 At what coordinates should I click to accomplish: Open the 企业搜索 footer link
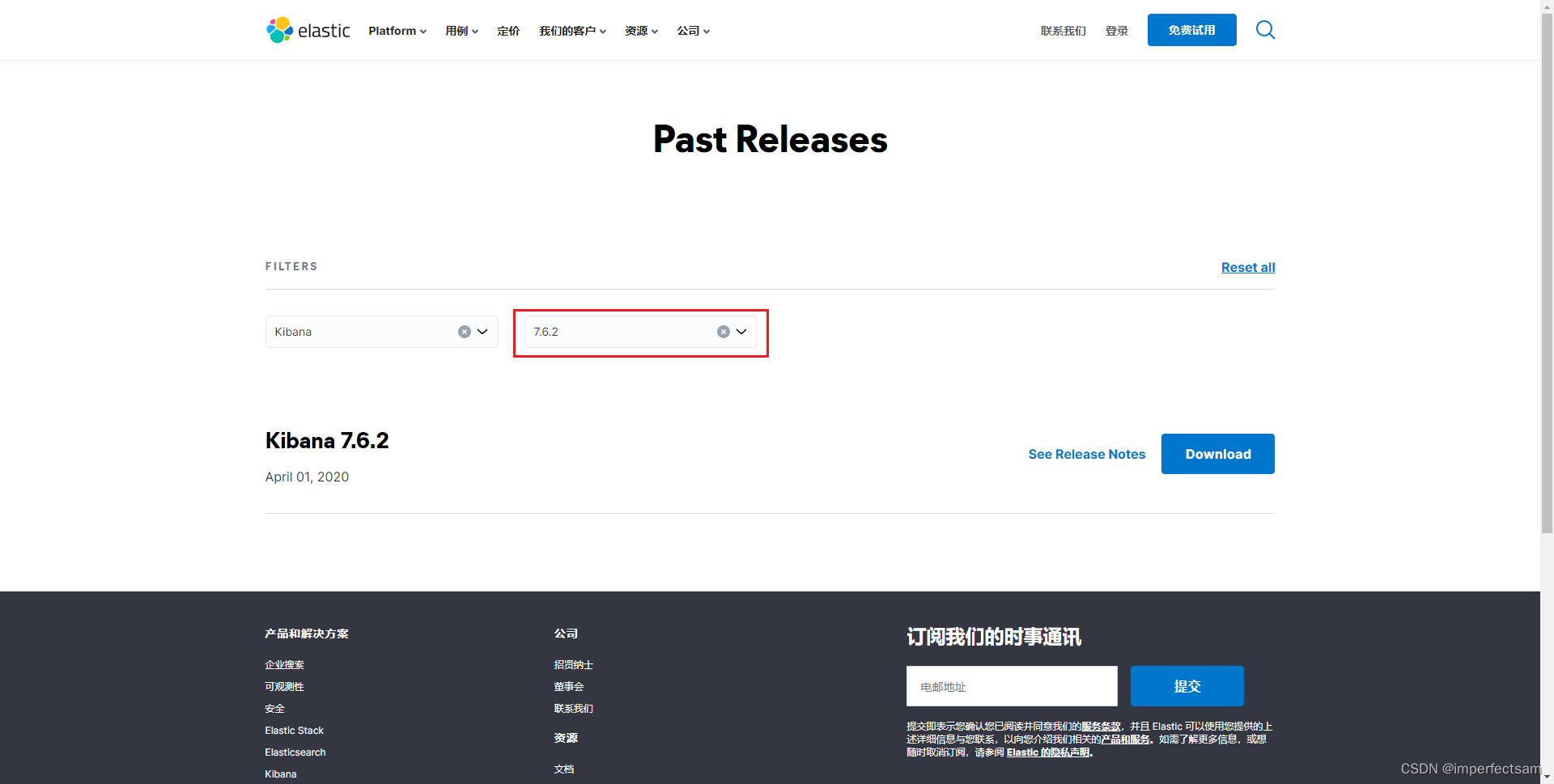click(x=285, y=665)
